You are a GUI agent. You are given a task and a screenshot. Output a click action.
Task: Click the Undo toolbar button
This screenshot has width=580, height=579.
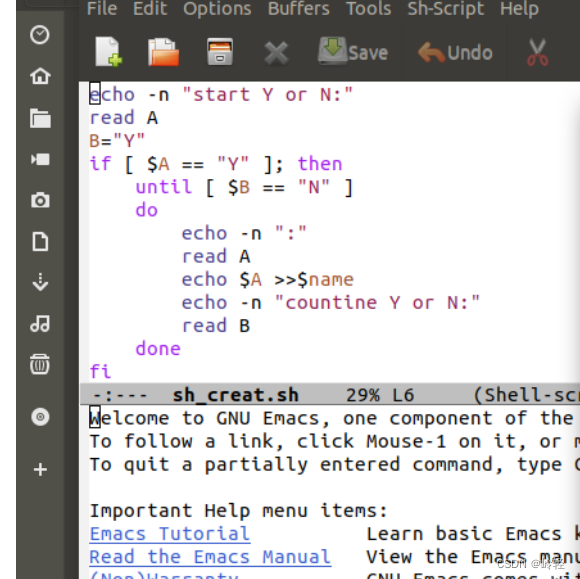coord(455,53)
